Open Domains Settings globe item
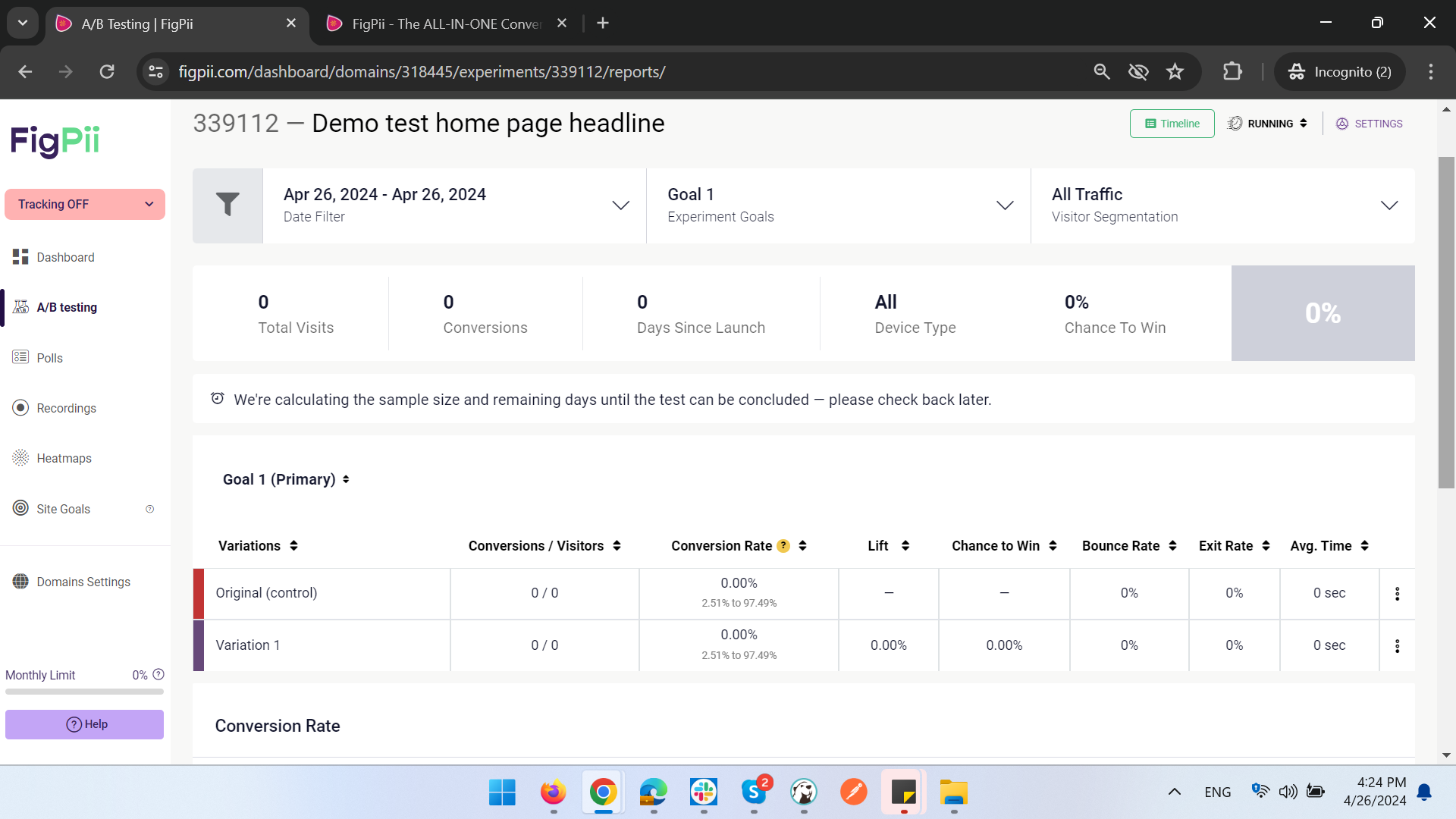 click(83, 582)
